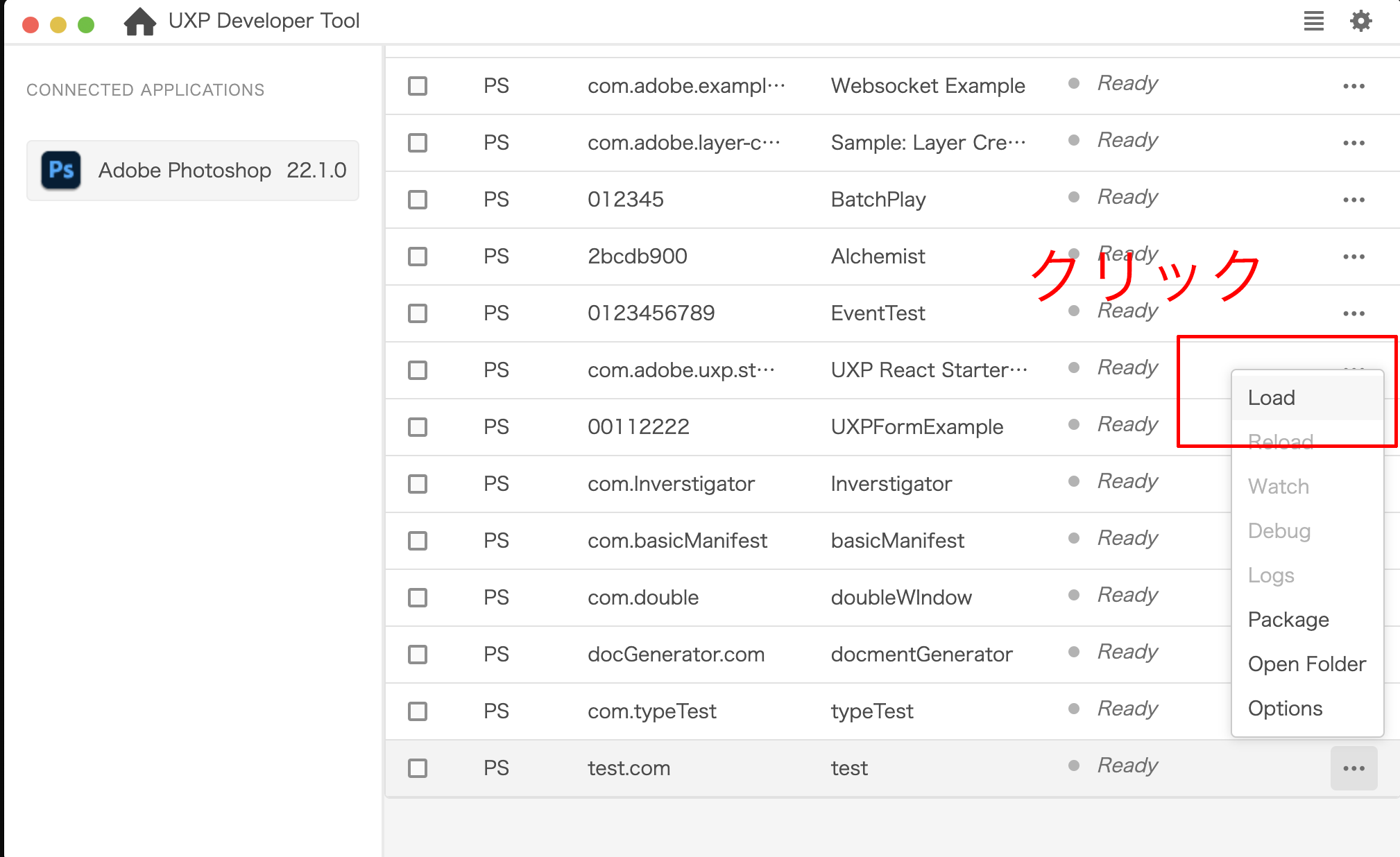Open the settings gear in the title bar

coord(1361,21)
